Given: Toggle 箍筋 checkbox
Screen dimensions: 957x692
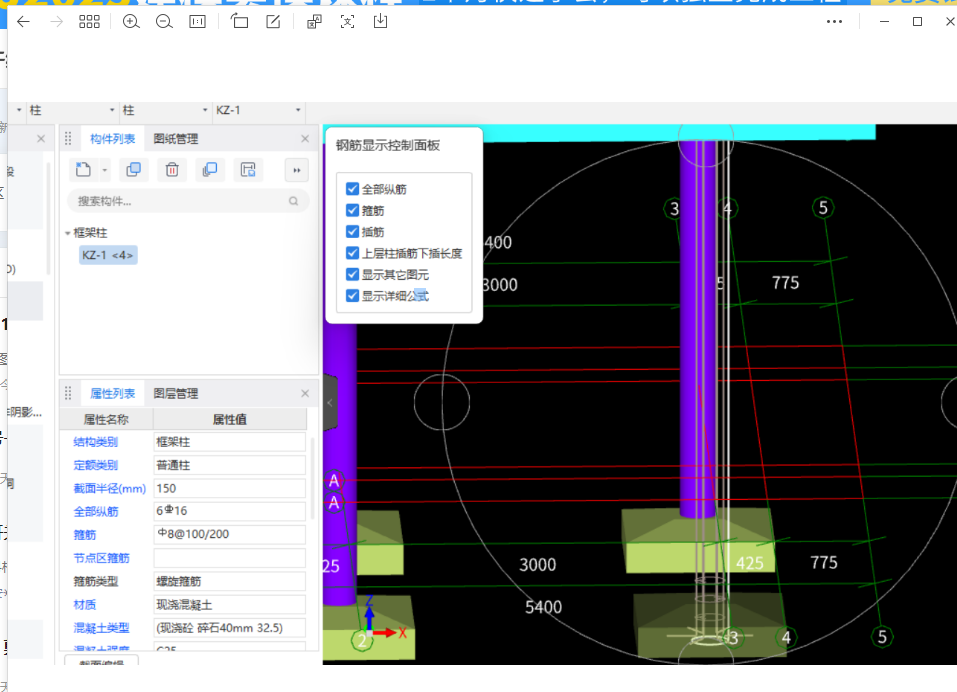Looking at the screenshot, I should pyautogui.click(x=352, y=211).
